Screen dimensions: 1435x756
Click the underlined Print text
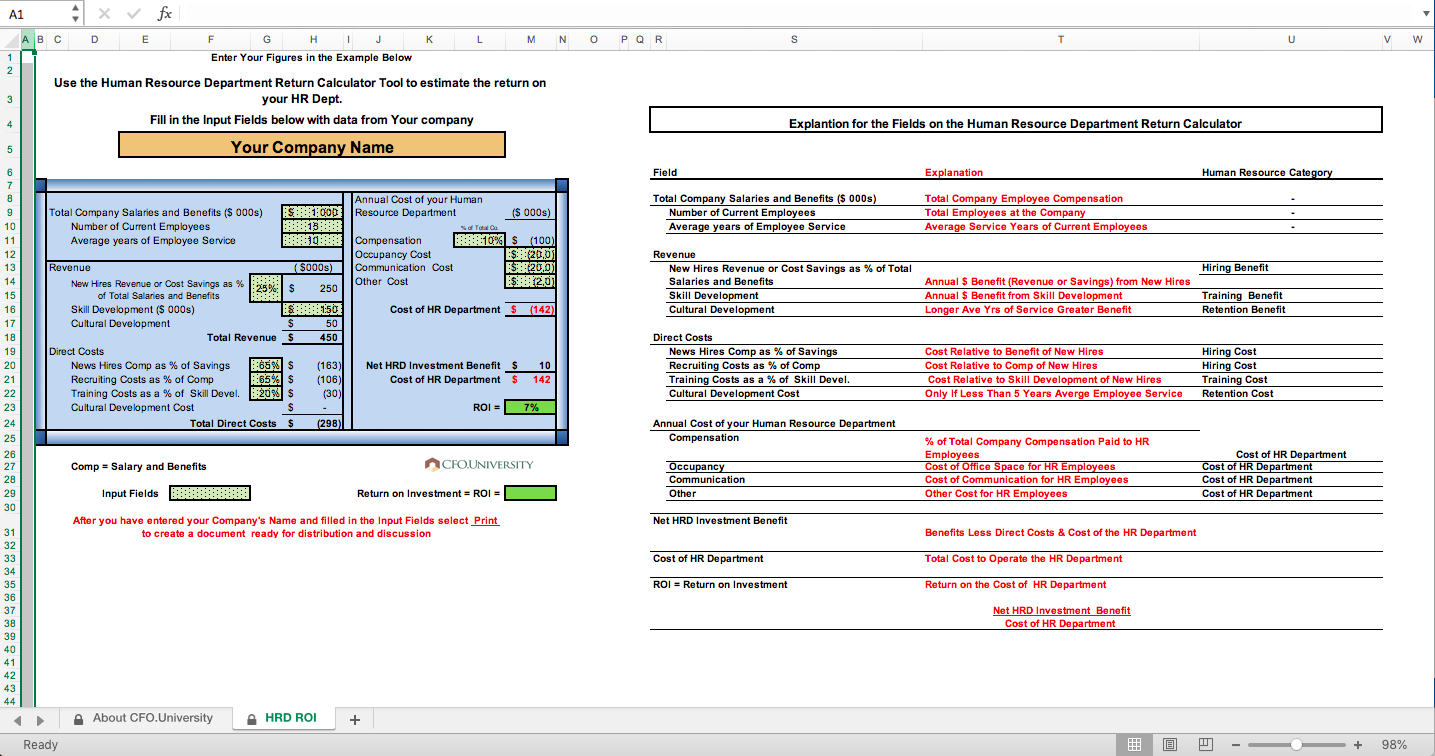pos(485,520)
